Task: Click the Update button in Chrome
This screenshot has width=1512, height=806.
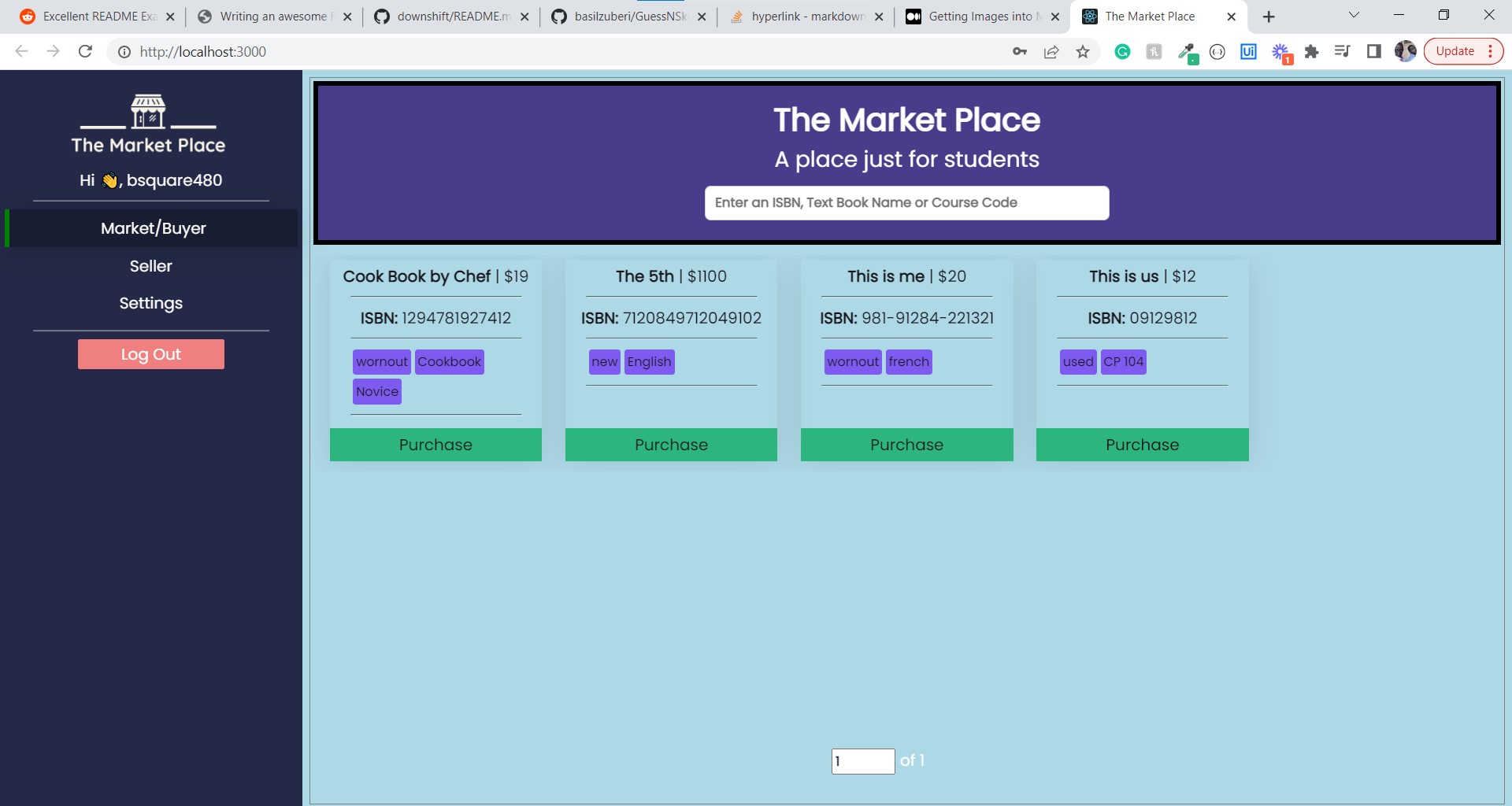Action: [1463, 51]
